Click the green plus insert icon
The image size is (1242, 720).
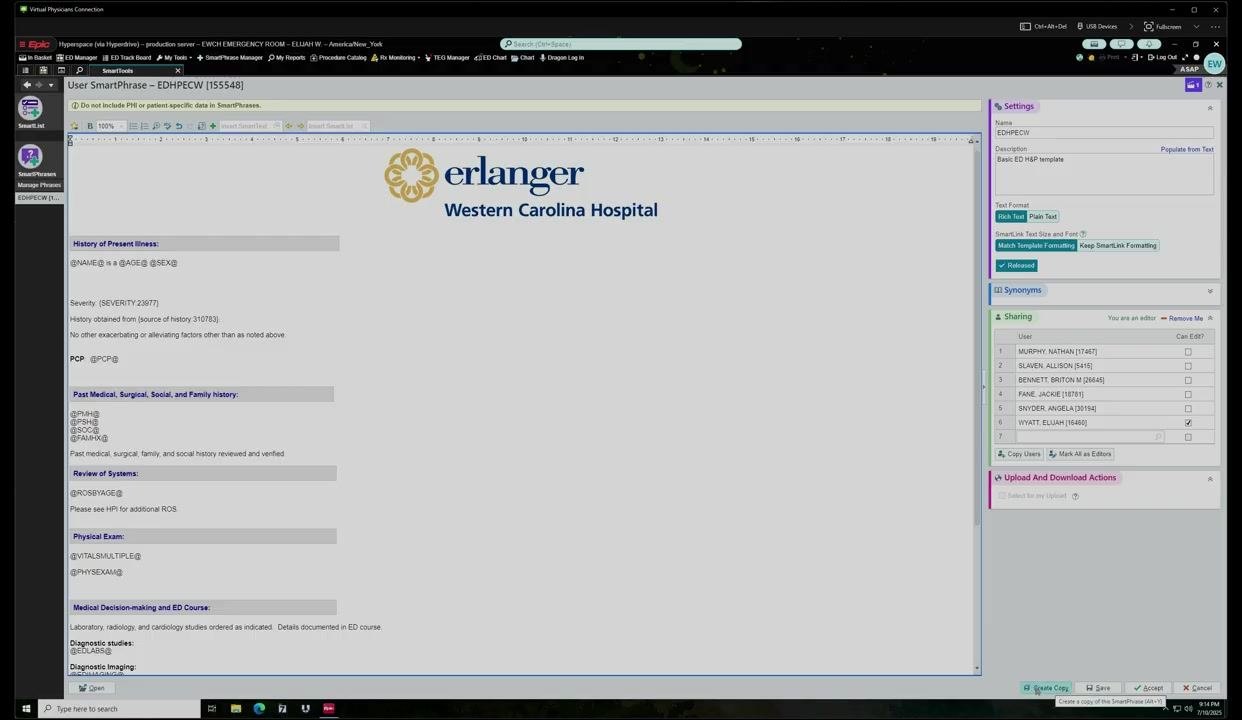[213, 126]
